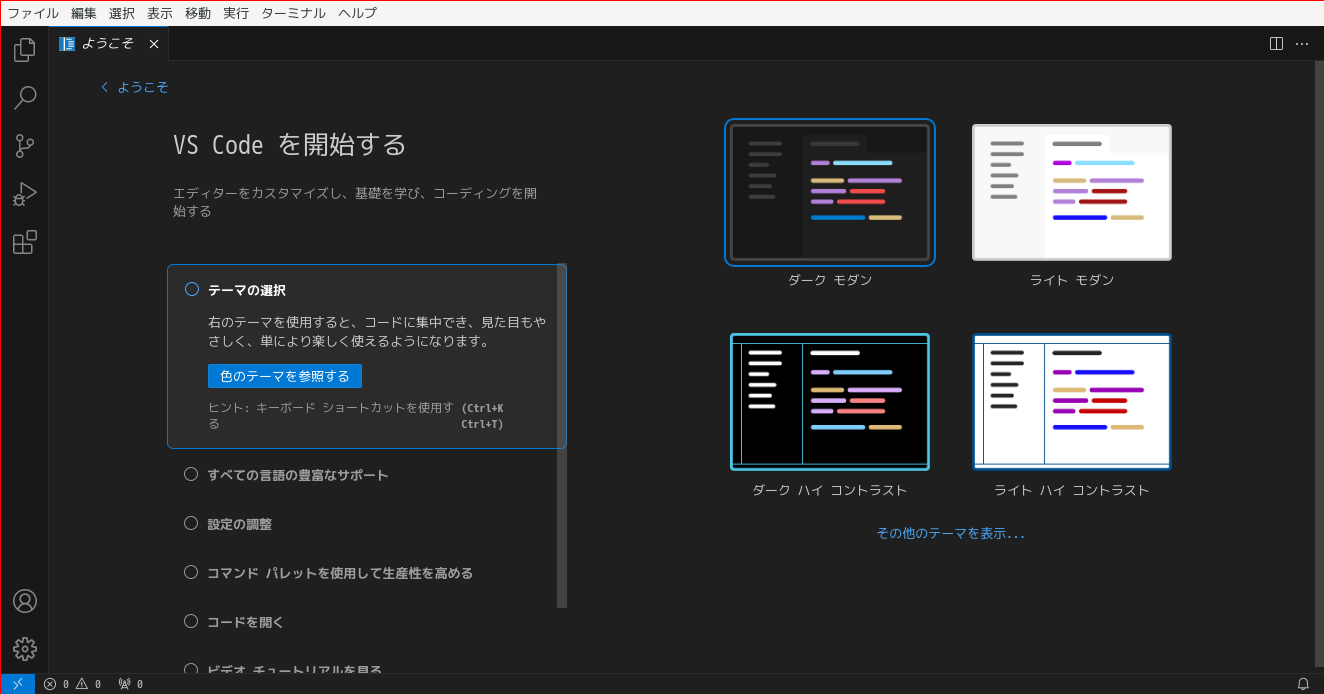The height and width of the screenshot is (694, 1324).
Task: Click the keyboard shortcut hint (Ctrl+K Ctrl+T)
Action: (x=482, y=416)
